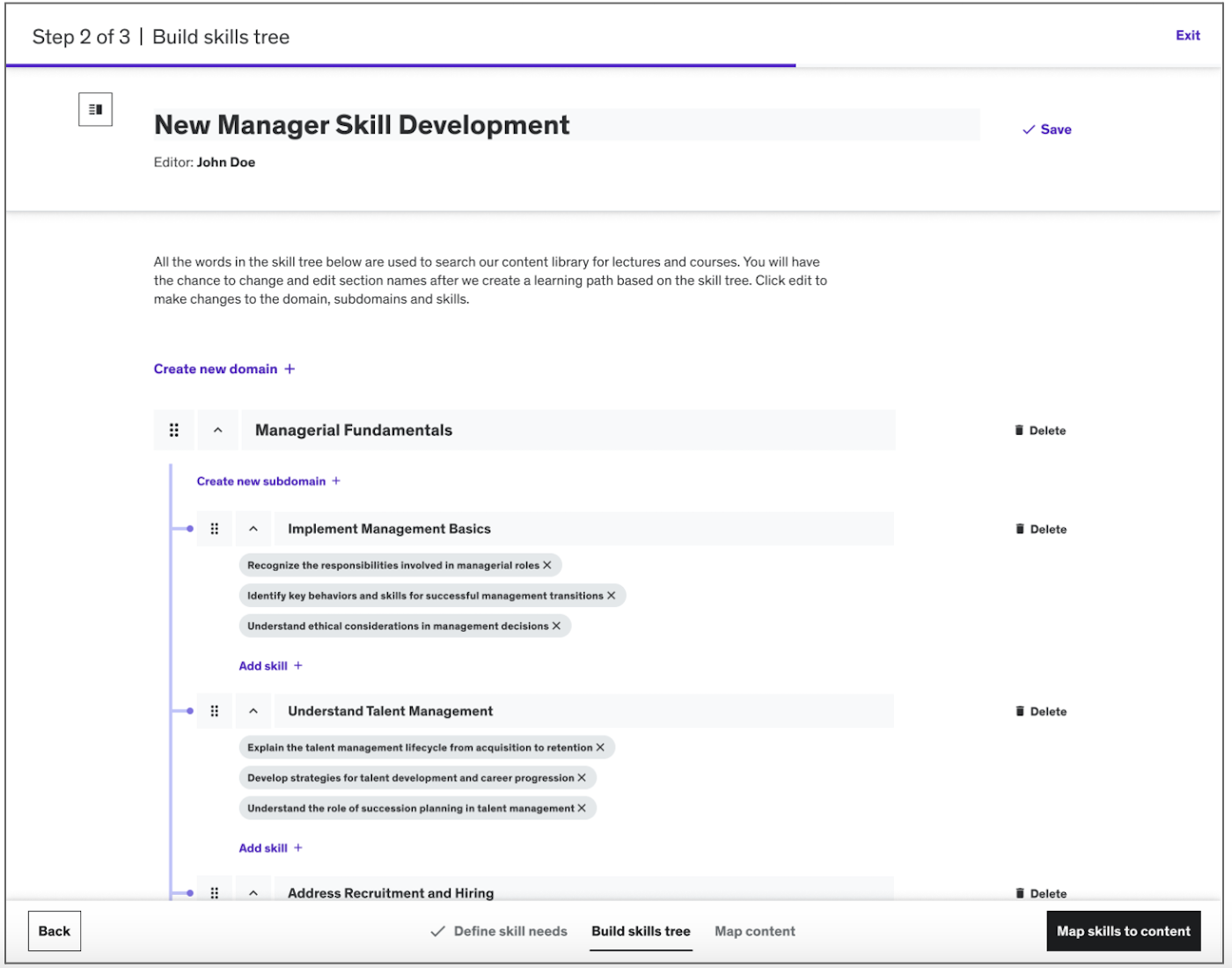This screenshot has height=968, width=1232.
Task: Delete the Implement Management Basics subdomain
Action: point(1041,529)
